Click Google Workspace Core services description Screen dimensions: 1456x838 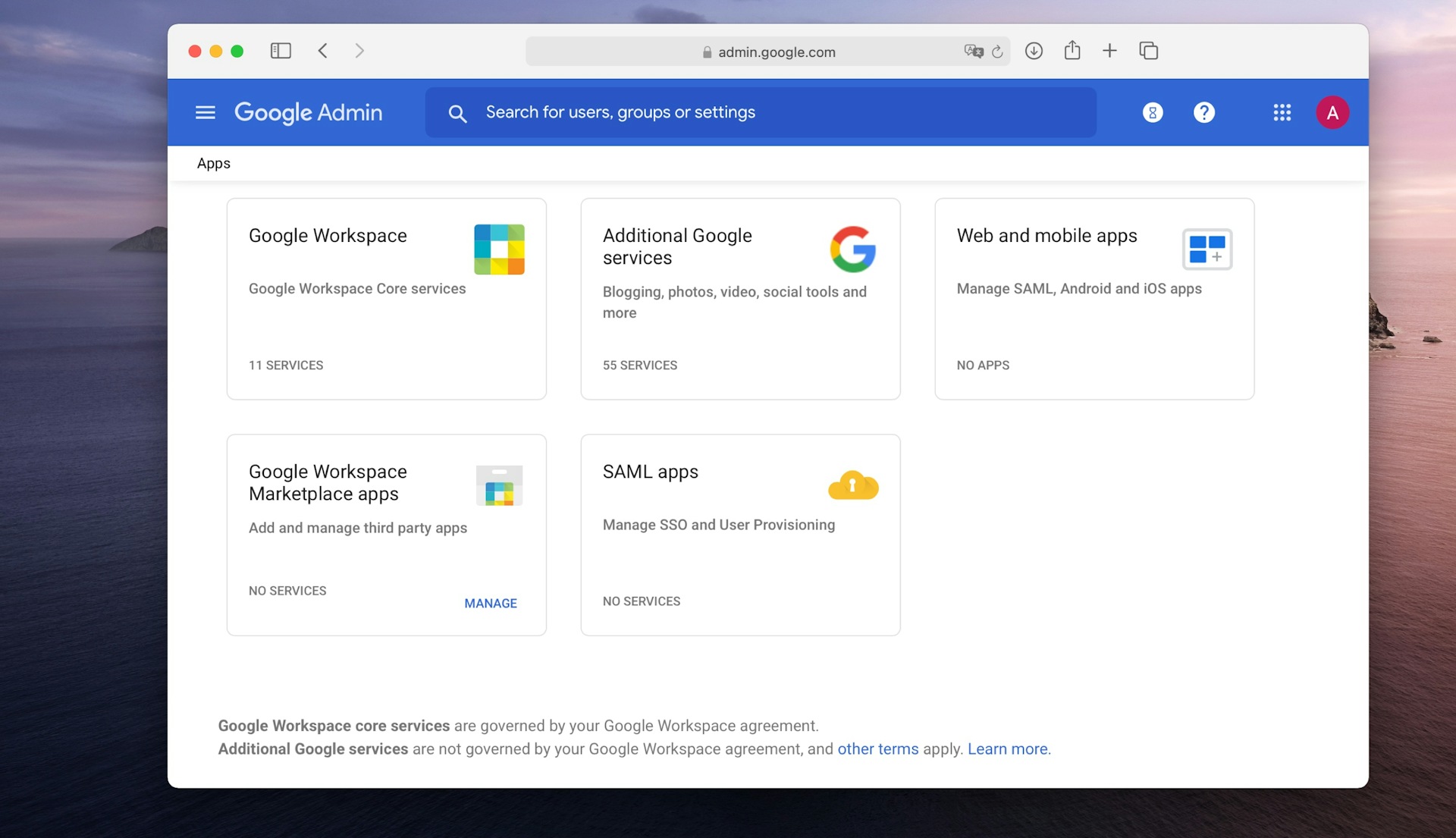357,289
